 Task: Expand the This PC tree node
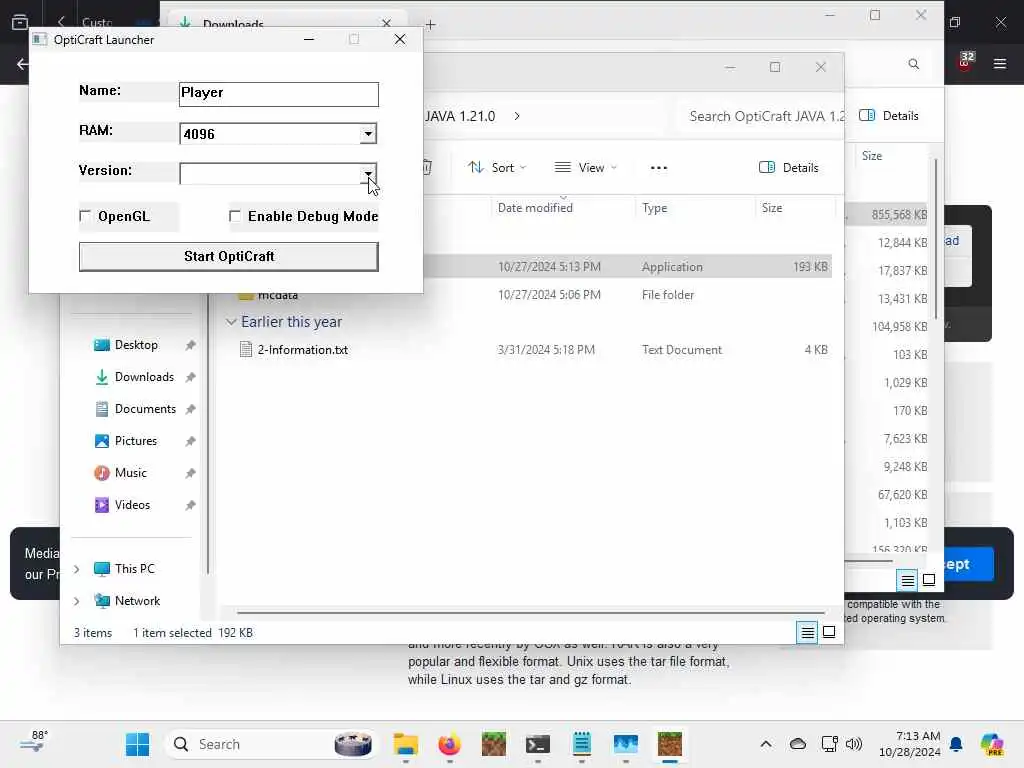(x=76, y=569)
